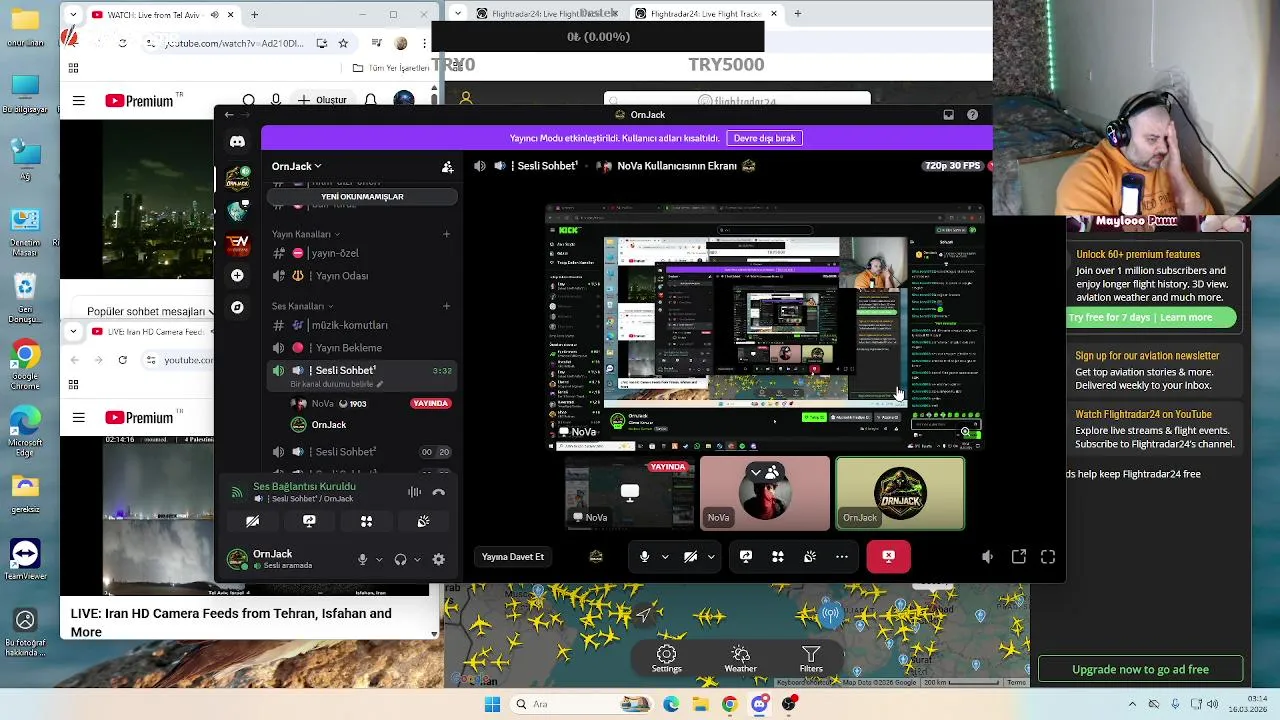Screen dimensions: 1280x720
Task: Open activities icon in voice connection panel
Action: coord(366,521)
